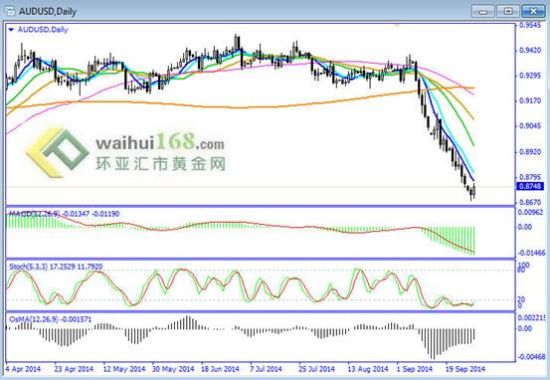This screenshot has height=380, width=550.
Task: Click the 7 Jul 2014 date label
Action: coord(266,369)
